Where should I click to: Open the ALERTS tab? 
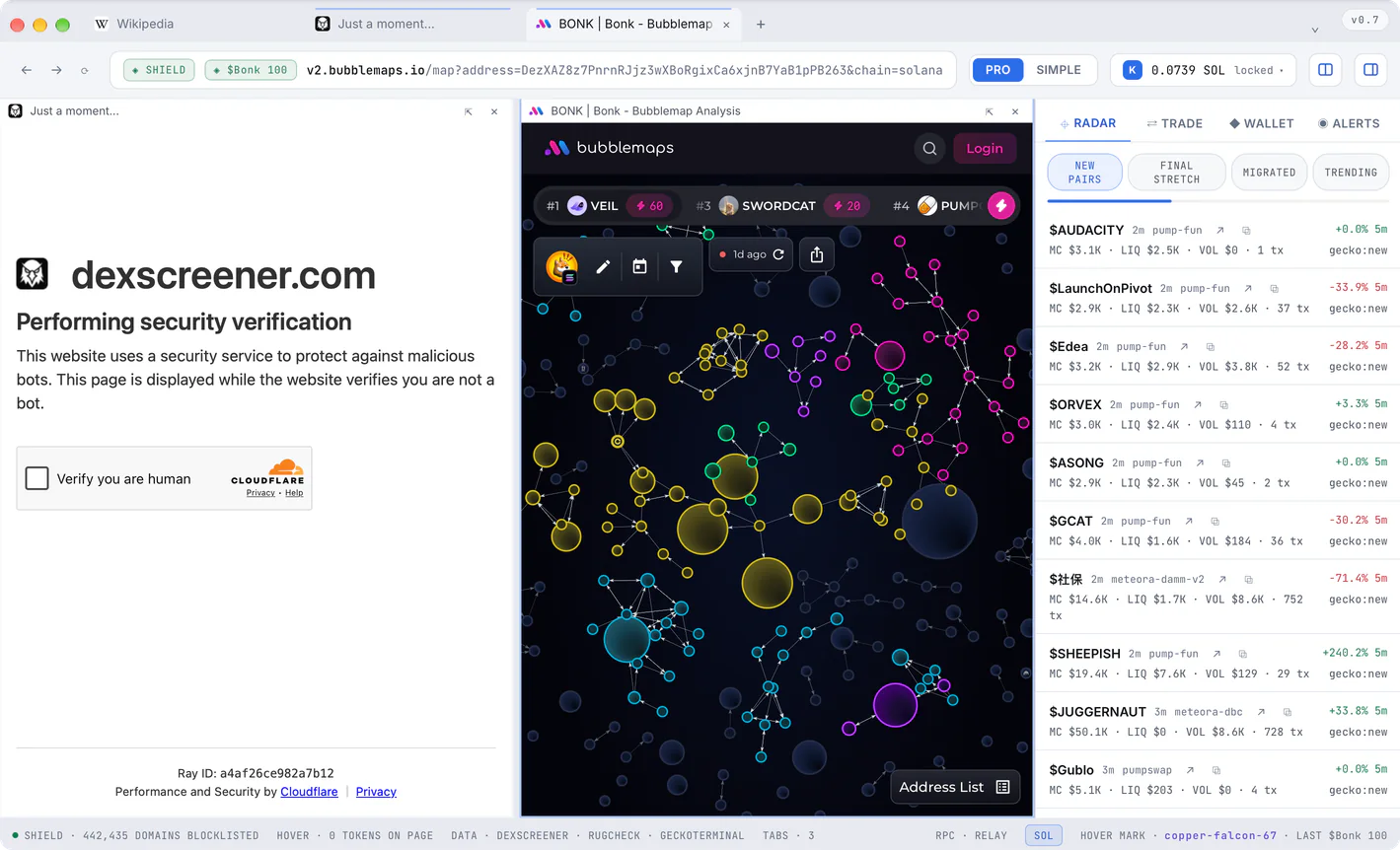tap(1349, 123)
